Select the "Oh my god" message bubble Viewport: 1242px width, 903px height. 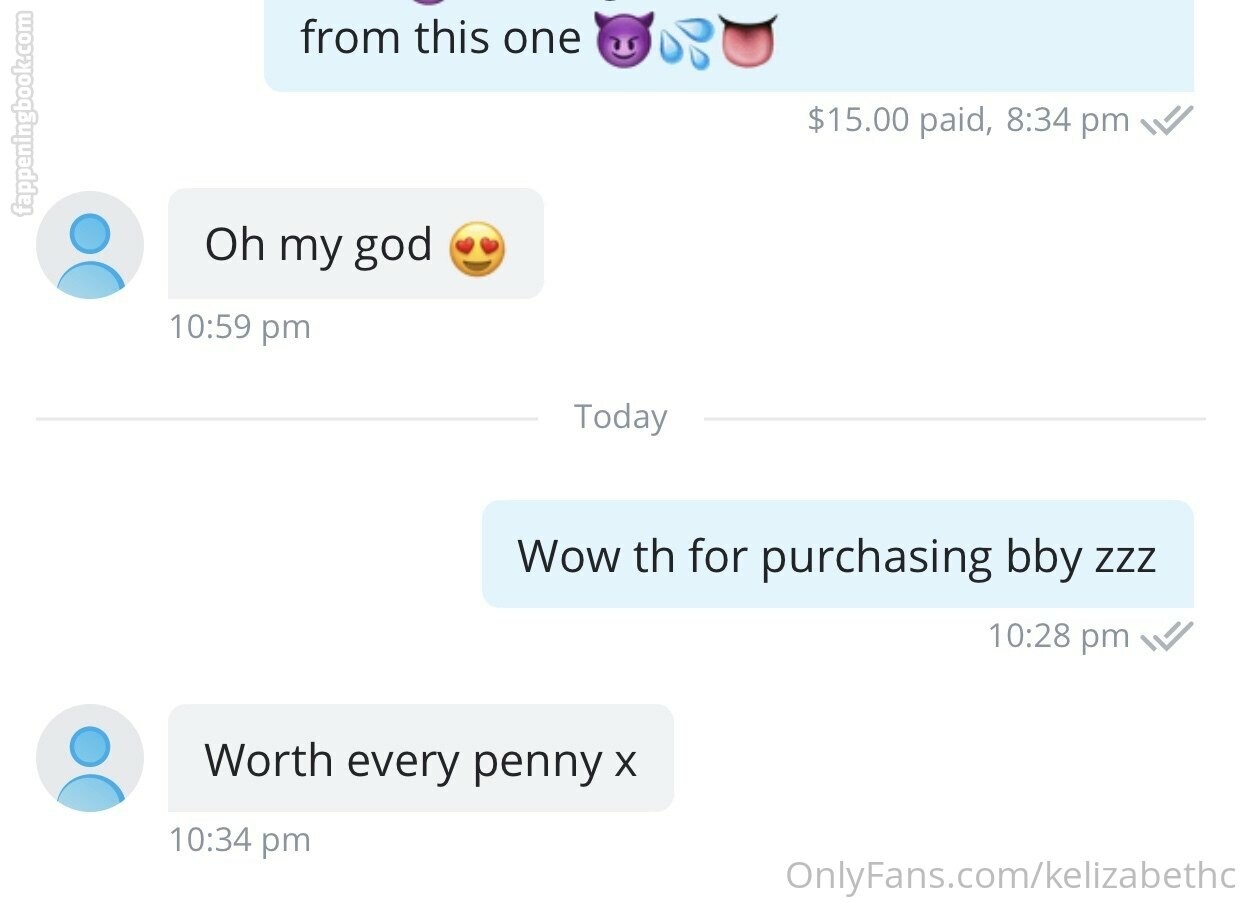click(x=356, y=244)
